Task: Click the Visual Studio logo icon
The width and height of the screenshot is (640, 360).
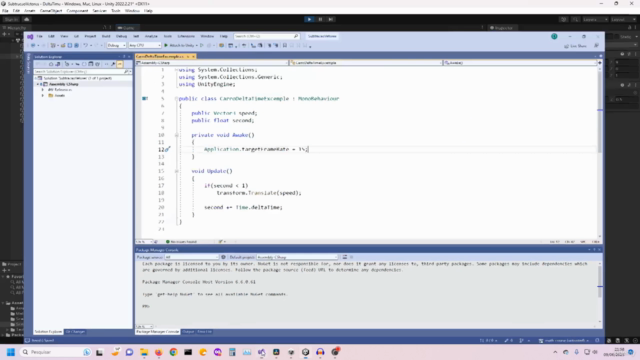Action: [x=30, y=36]
